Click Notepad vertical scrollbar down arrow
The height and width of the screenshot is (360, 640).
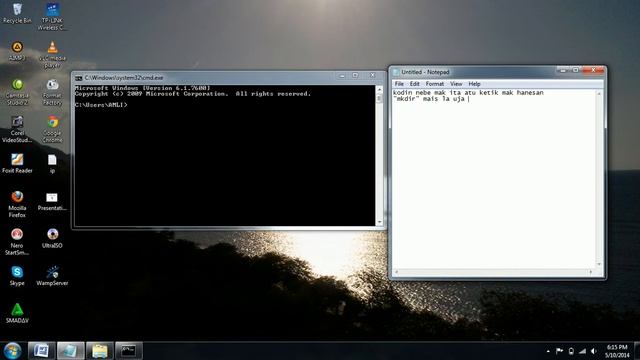point(599,264)
